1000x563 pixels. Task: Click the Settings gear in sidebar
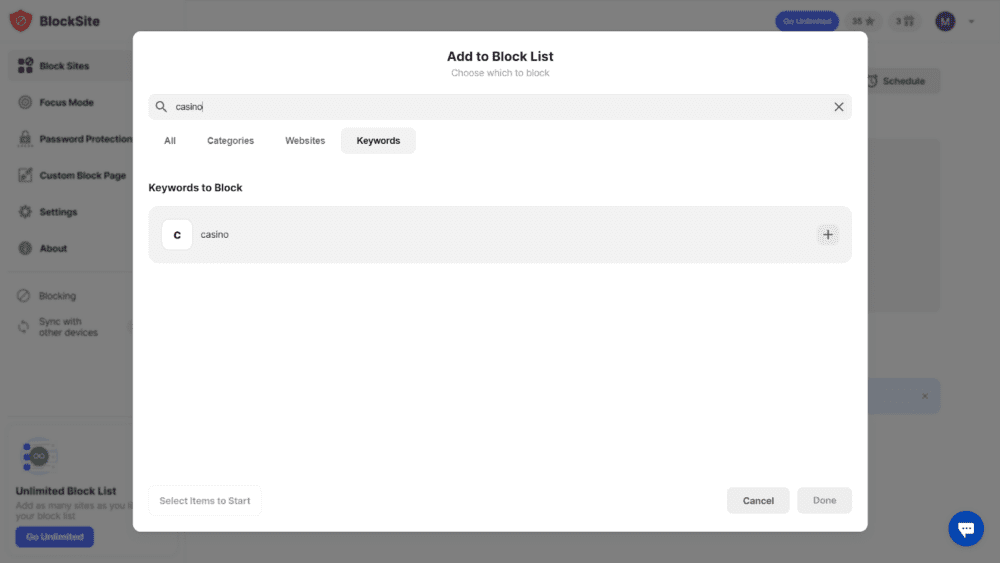[26, 212]
